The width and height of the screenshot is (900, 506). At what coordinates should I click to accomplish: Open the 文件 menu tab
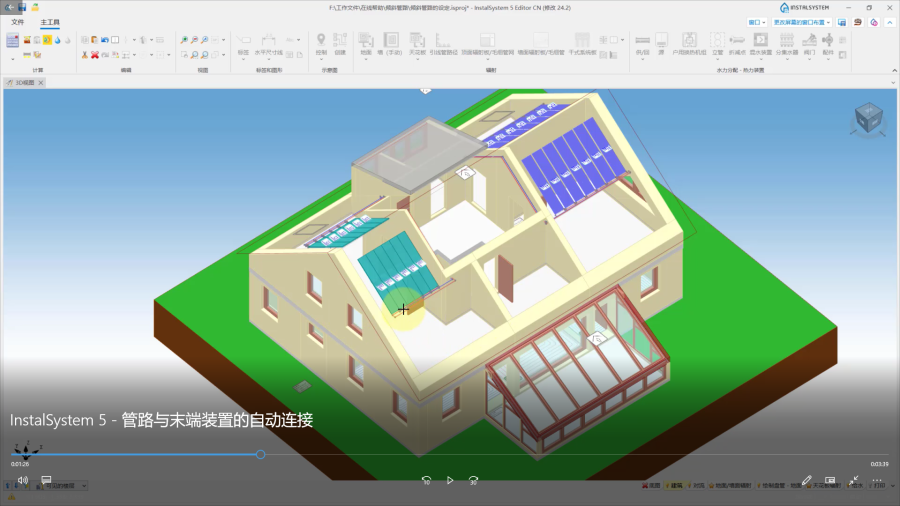pyautogui.click(x=18, y=22)
